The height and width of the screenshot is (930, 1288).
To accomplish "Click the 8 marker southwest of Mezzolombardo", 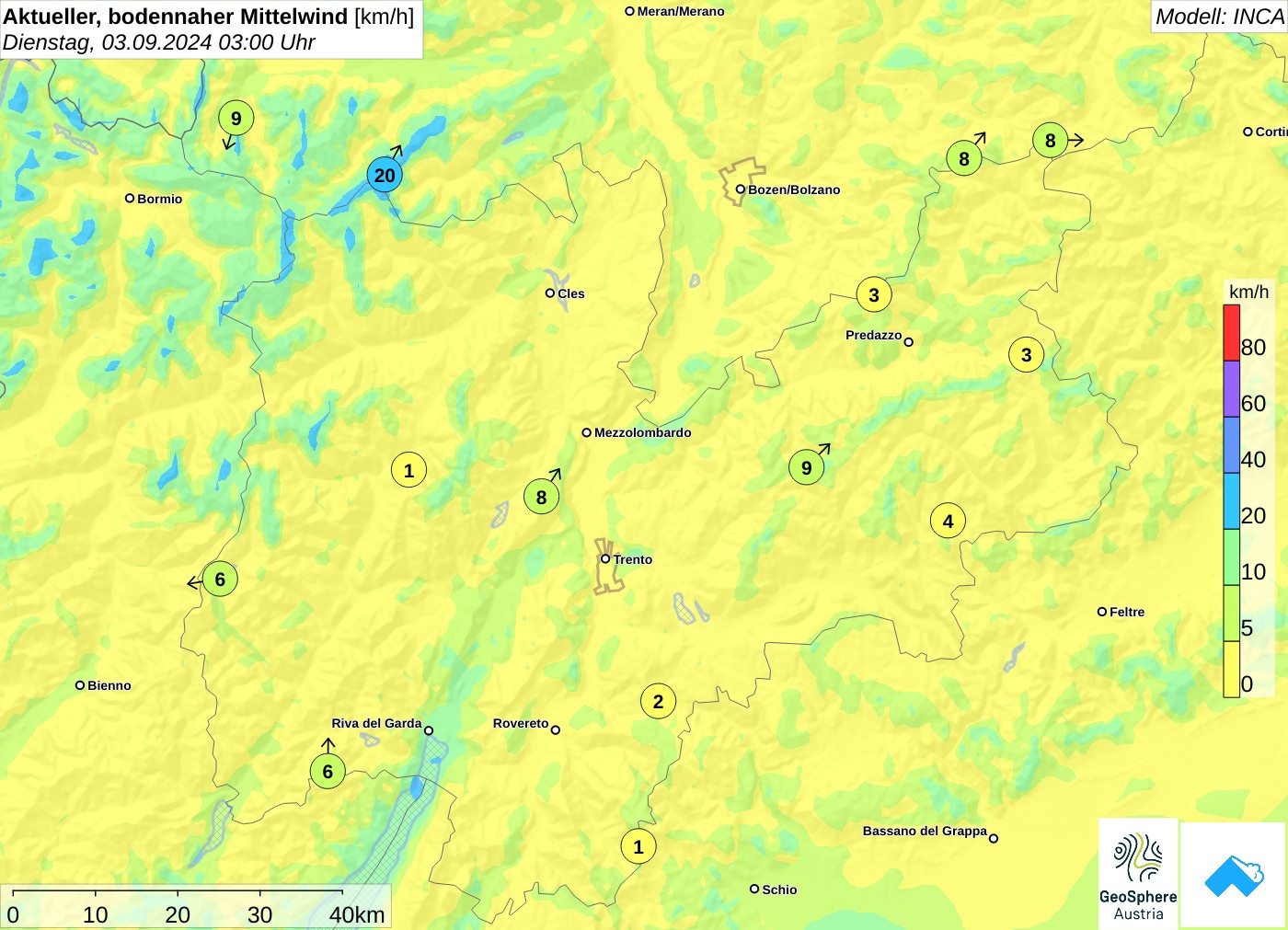I will 541,497.
